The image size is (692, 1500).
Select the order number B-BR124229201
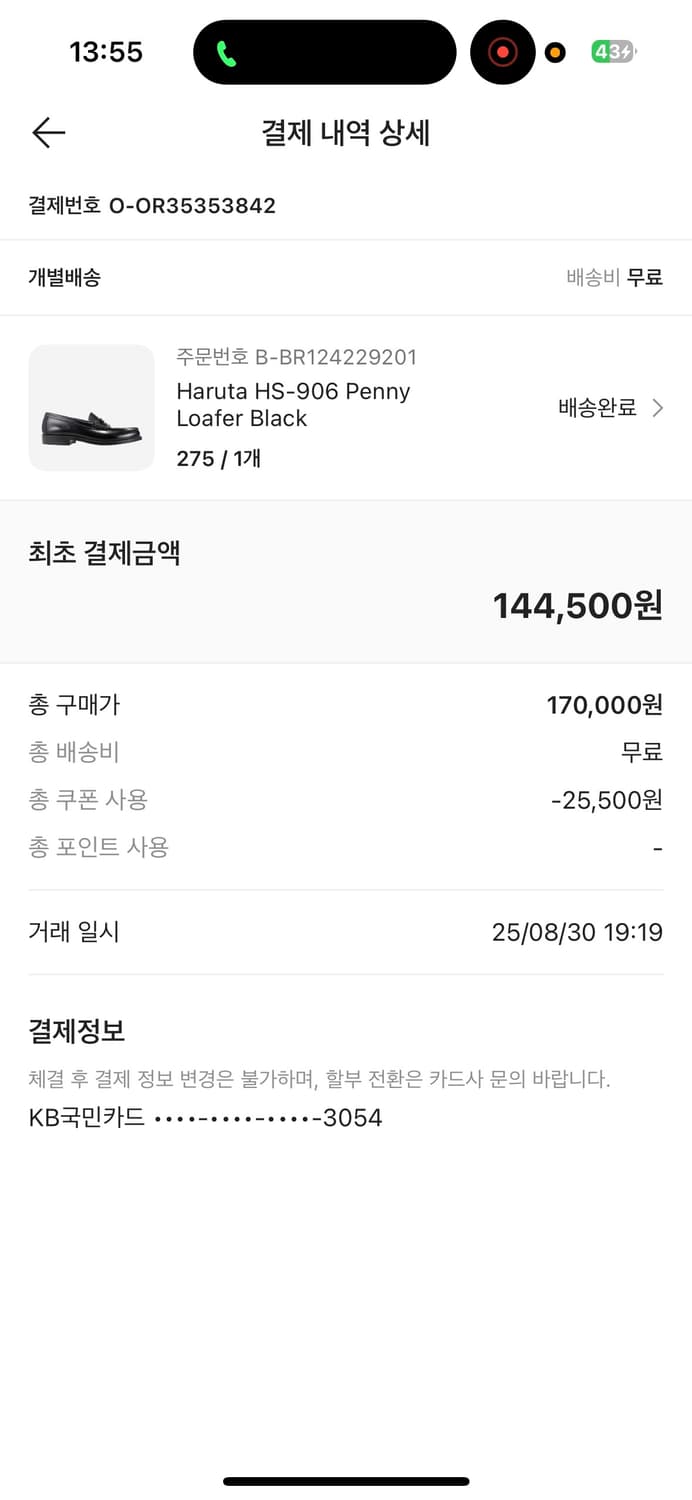tap(295, 357)
